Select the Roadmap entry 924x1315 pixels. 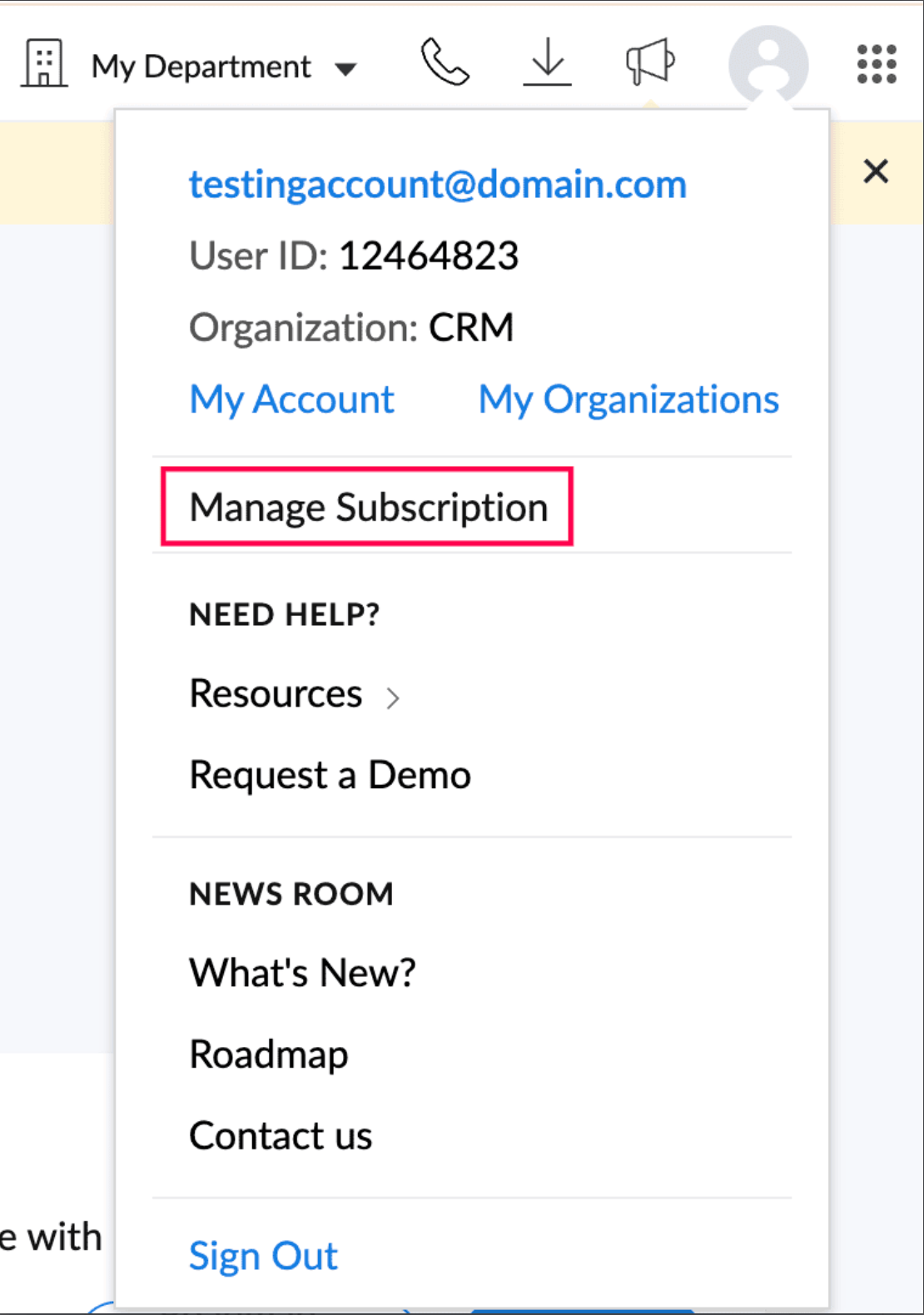[268, 1054]
